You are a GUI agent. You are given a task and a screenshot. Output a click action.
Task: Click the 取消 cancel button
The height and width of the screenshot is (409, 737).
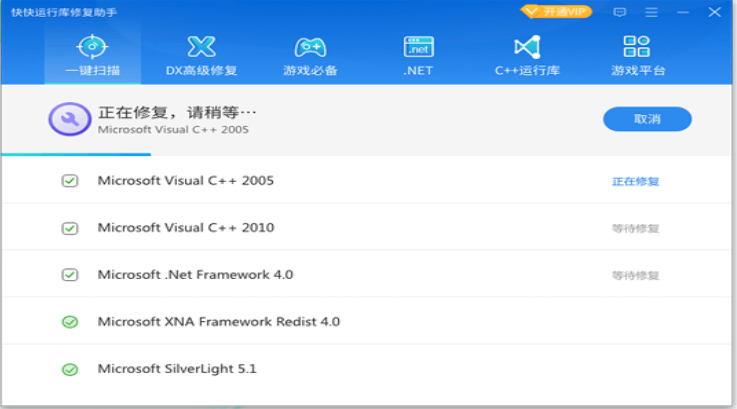pyautogui.click(x=647, y=119)
